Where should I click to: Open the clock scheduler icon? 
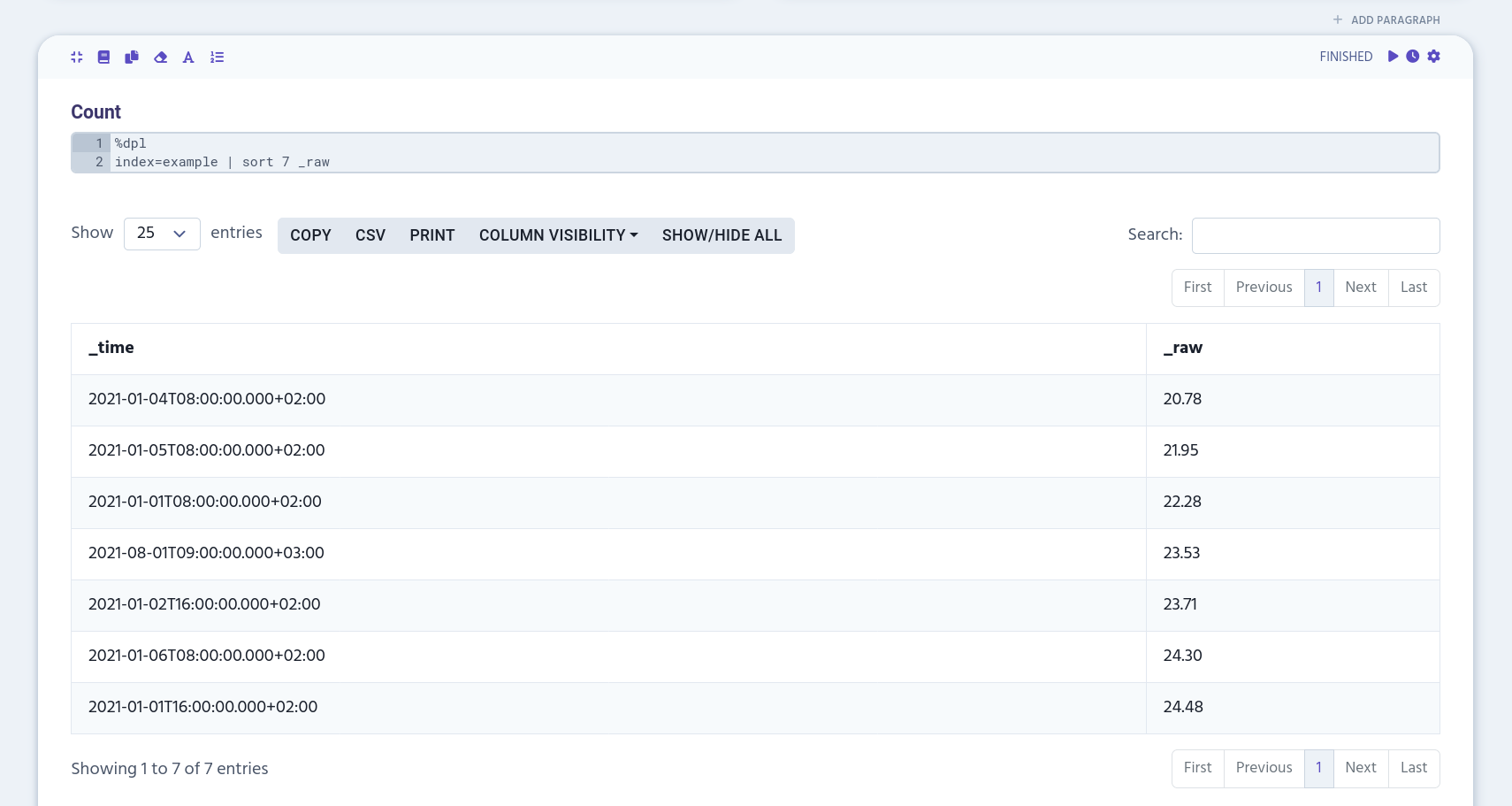[x=1413, y=56]
